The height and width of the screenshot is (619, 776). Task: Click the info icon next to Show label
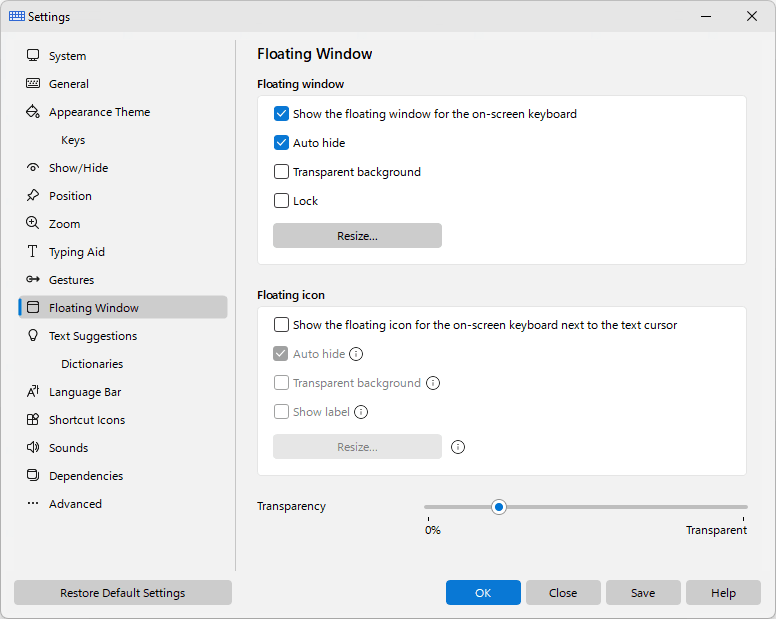[x=361, y=412]
